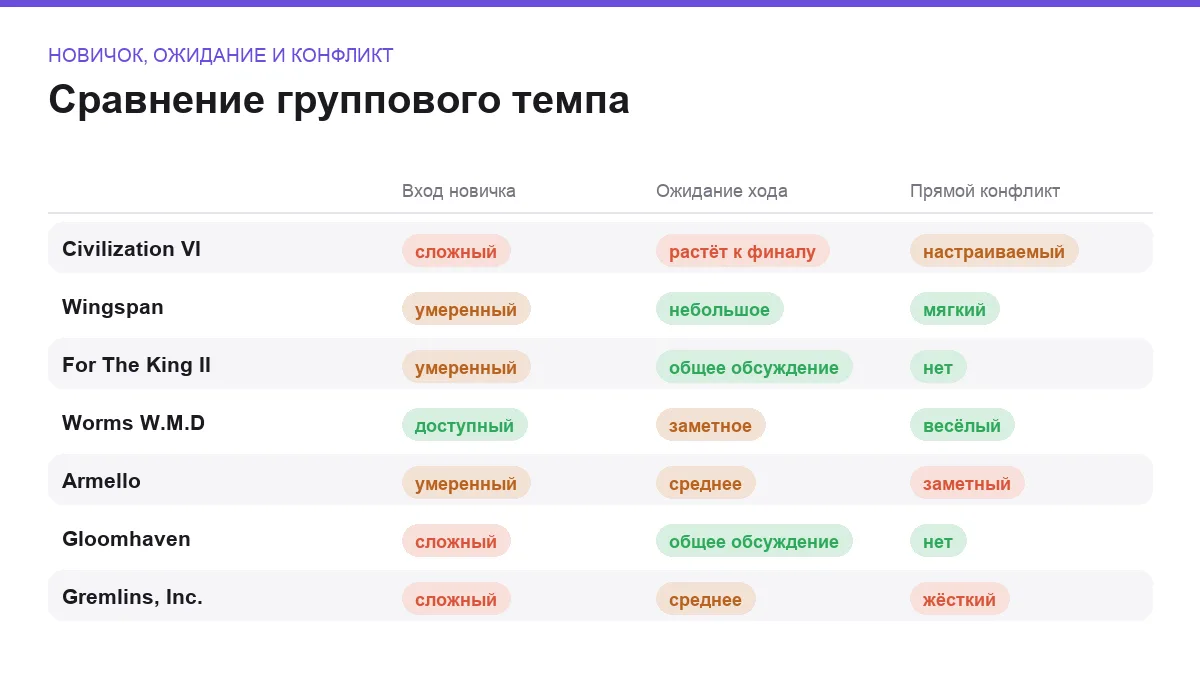1200x676 pixels.
Task: Click 'сложный' tag in Civilization VI row
Action: (x=456, y=251)
